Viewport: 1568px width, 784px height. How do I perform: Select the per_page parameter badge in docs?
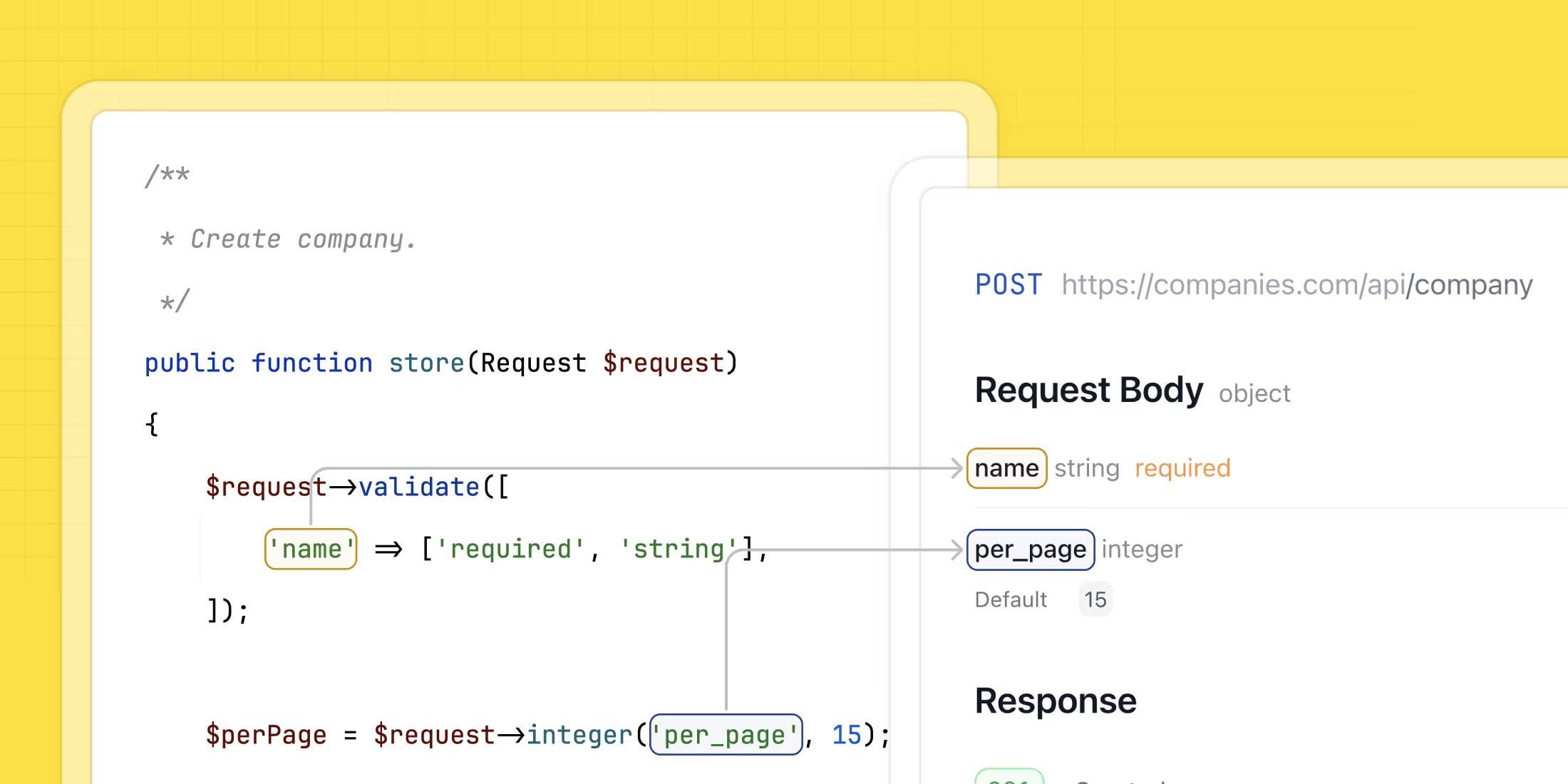[1030, 550]
